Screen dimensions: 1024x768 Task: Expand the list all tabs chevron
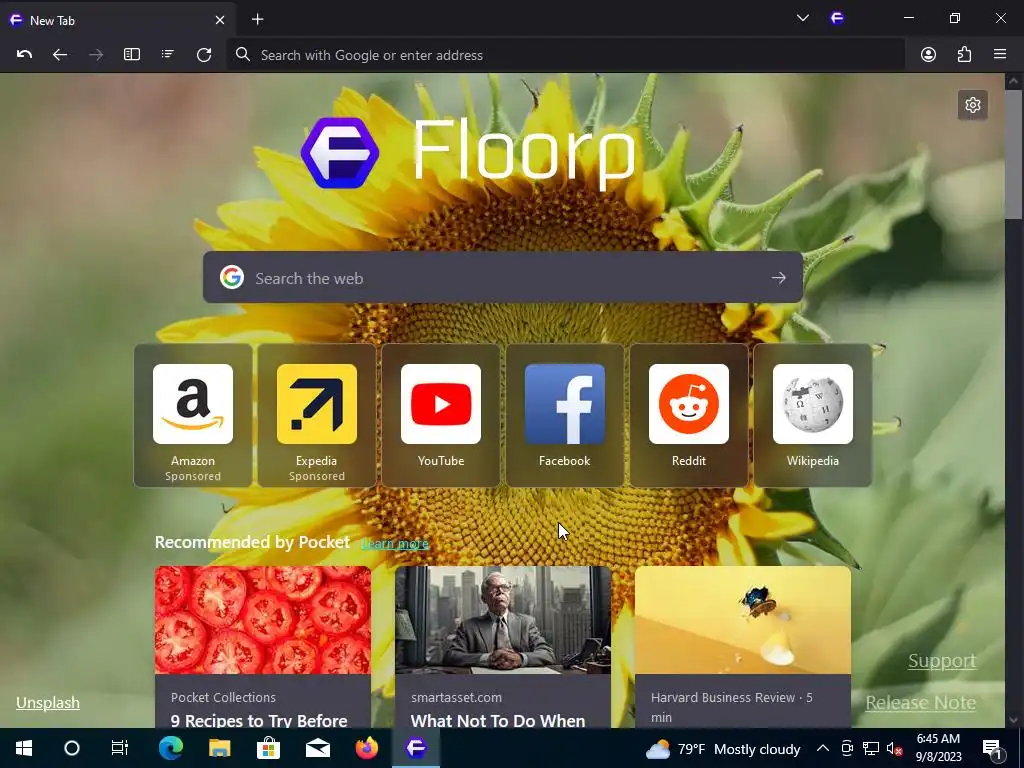point(803,18)
